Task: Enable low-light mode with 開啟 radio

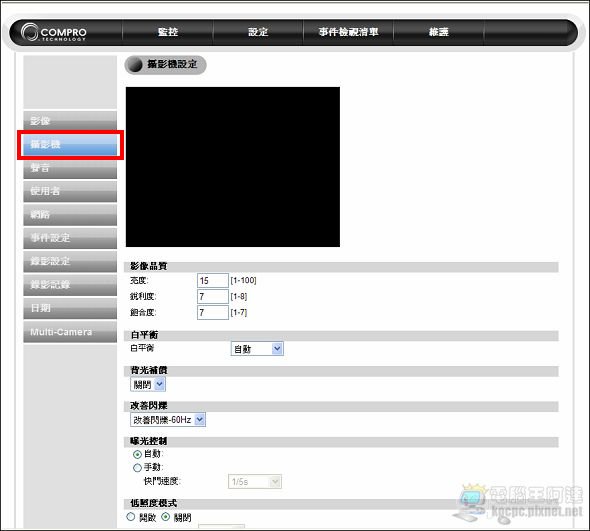Action: 131,517
